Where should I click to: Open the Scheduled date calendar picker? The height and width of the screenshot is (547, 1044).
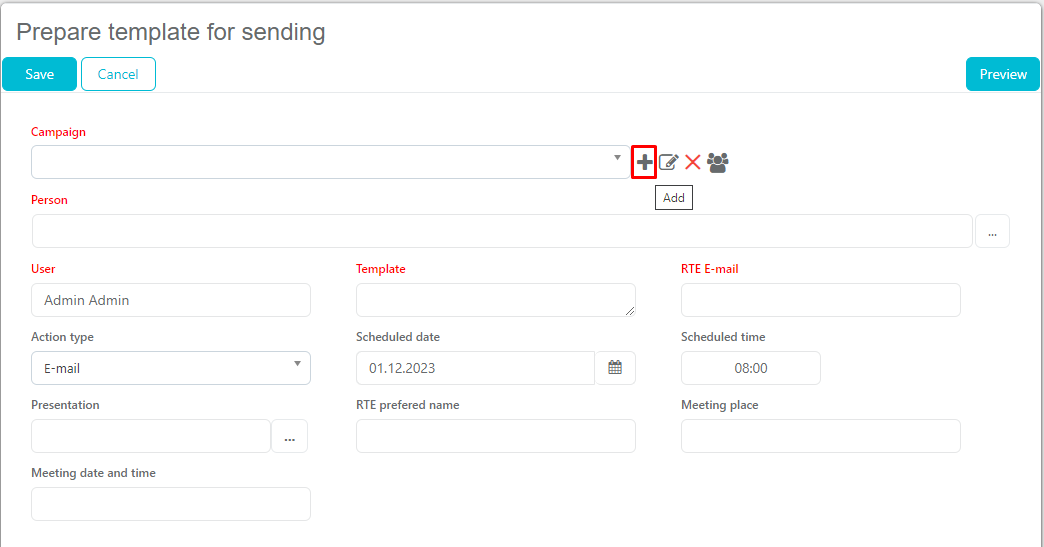point(615,368)
